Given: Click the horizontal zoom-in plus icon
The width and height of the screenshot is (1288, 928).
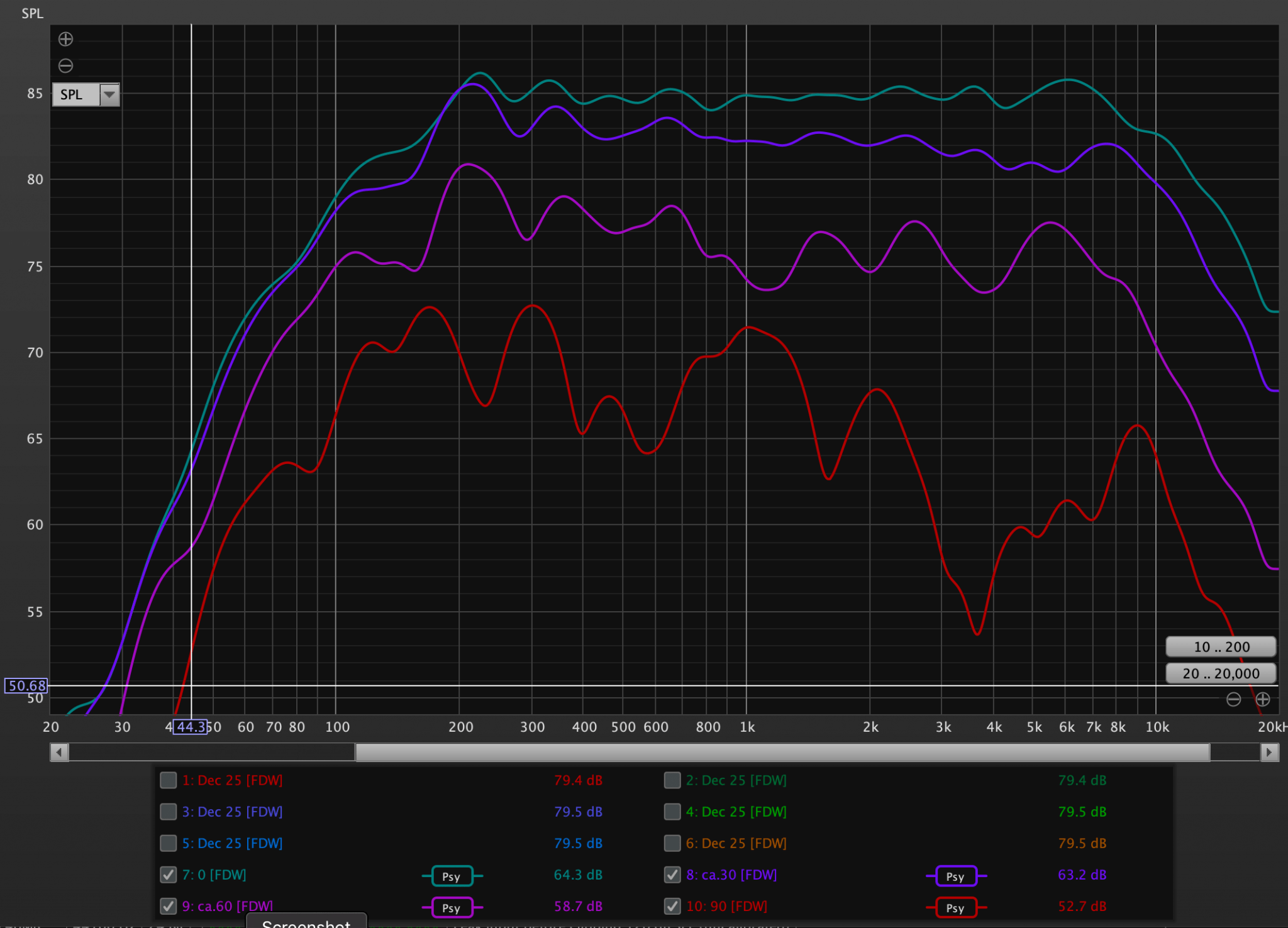Looking at the screenshot, I should point(1263,699).
